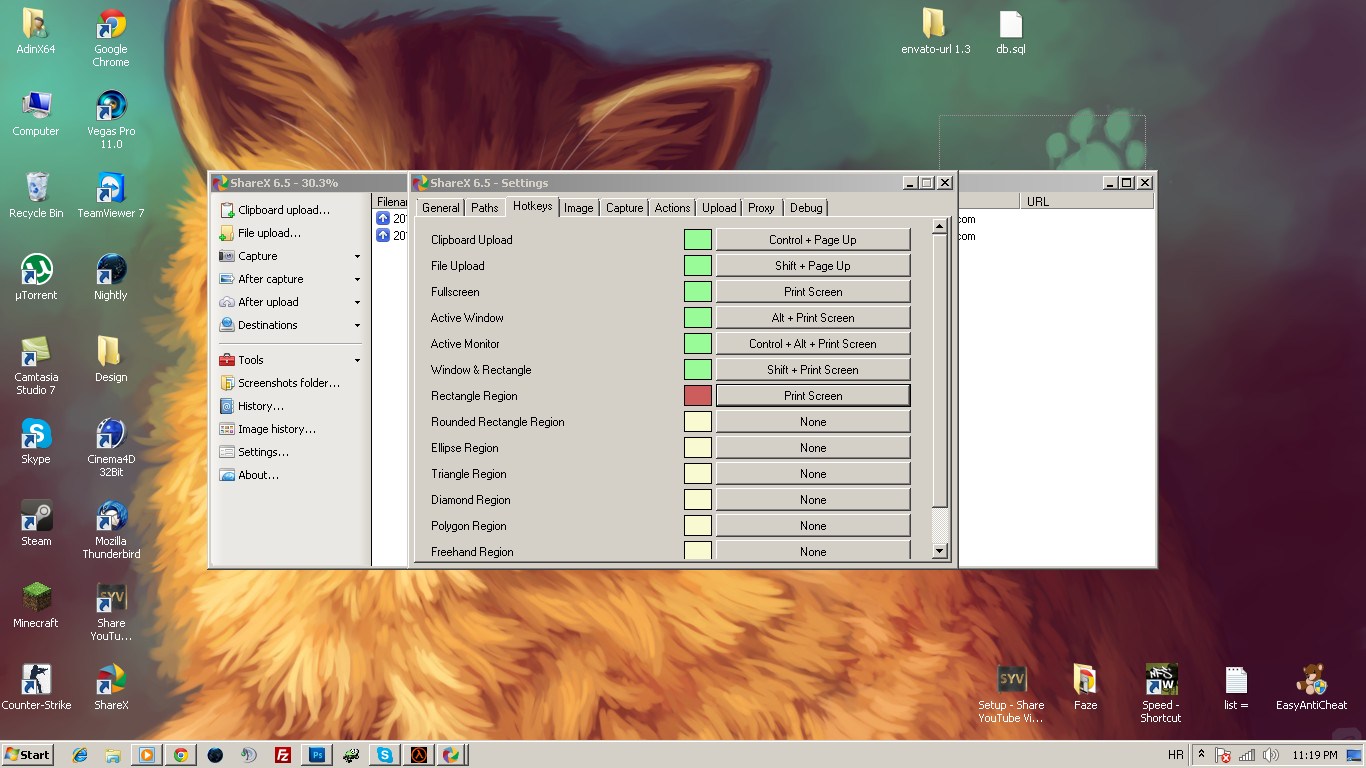1366x768 pixels.
Task: Launch the ShareX desktop shortcut
Action: 111,687
